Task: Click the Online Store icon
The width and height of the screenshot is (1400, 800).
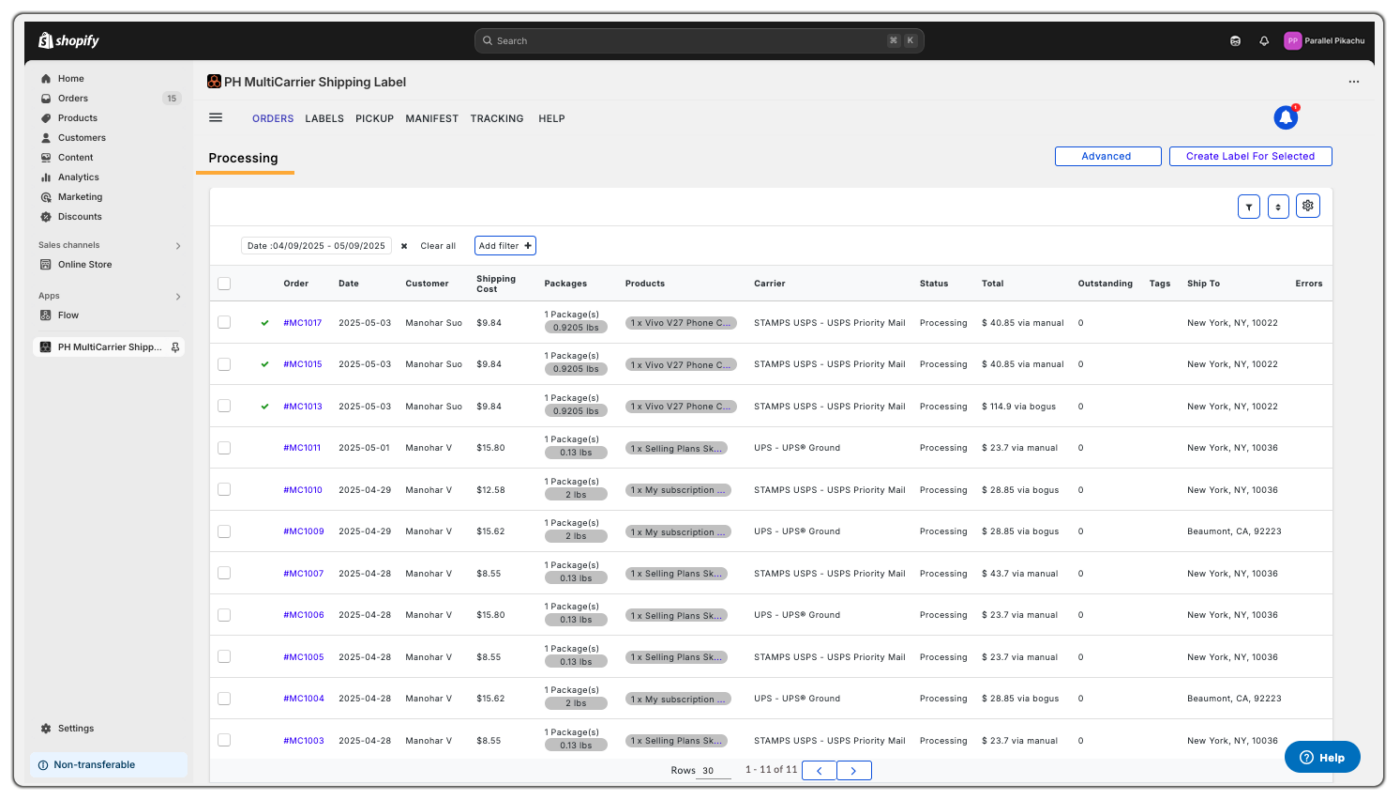Action: click(46, 265)
